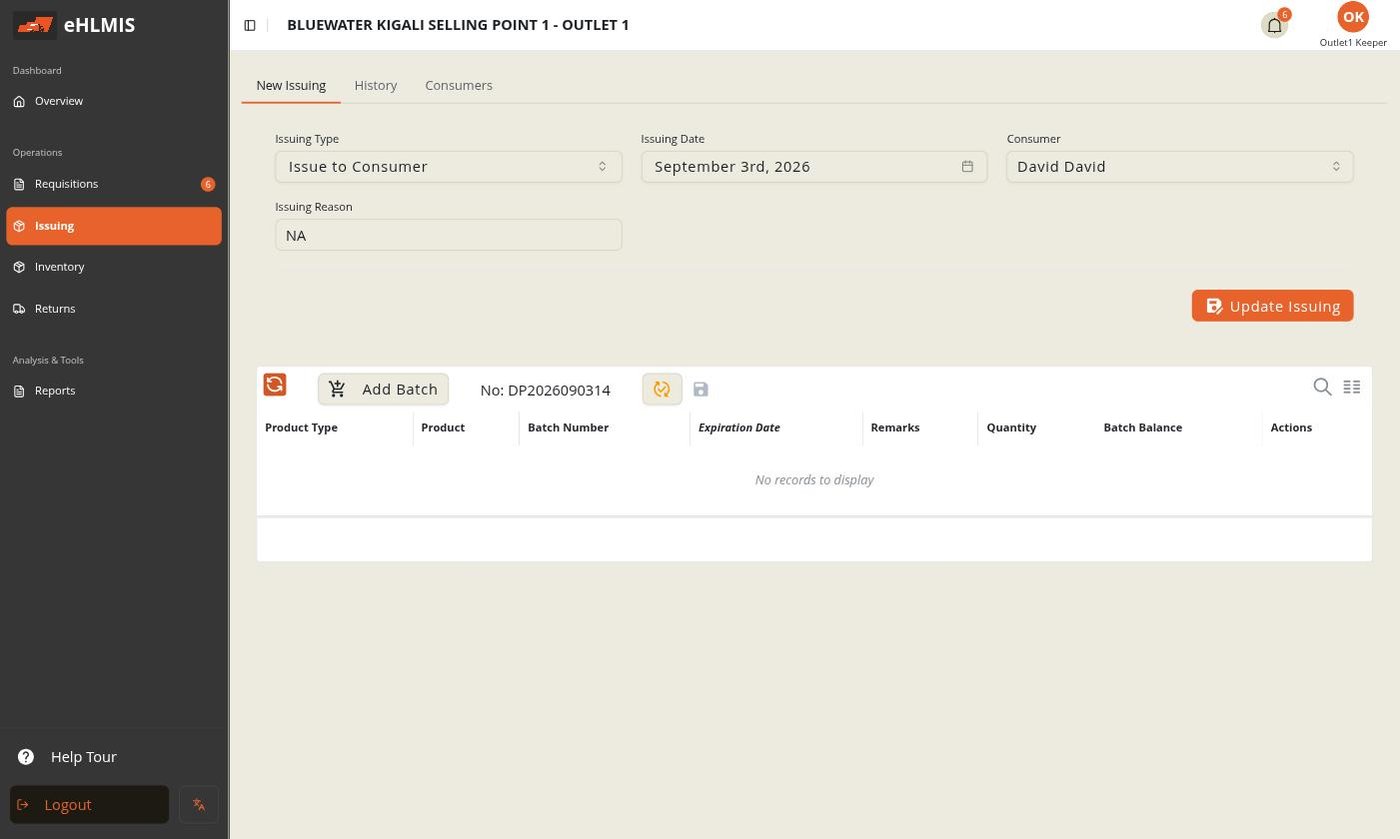Click the Bluewater Kigali outlet title
Viewport: 1400px width, 839px height.
pos(458,25)
